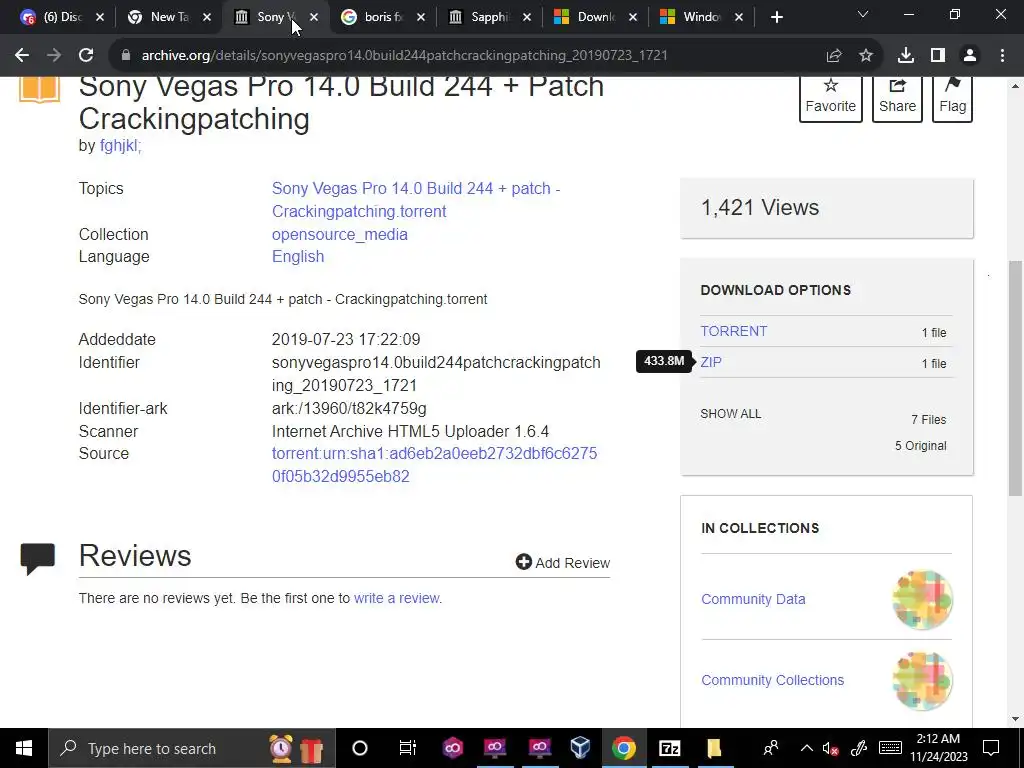Click the scrollbar down arrow
The width and height of the screenshot is (1024, 768).
click(x=1015, y=720)
